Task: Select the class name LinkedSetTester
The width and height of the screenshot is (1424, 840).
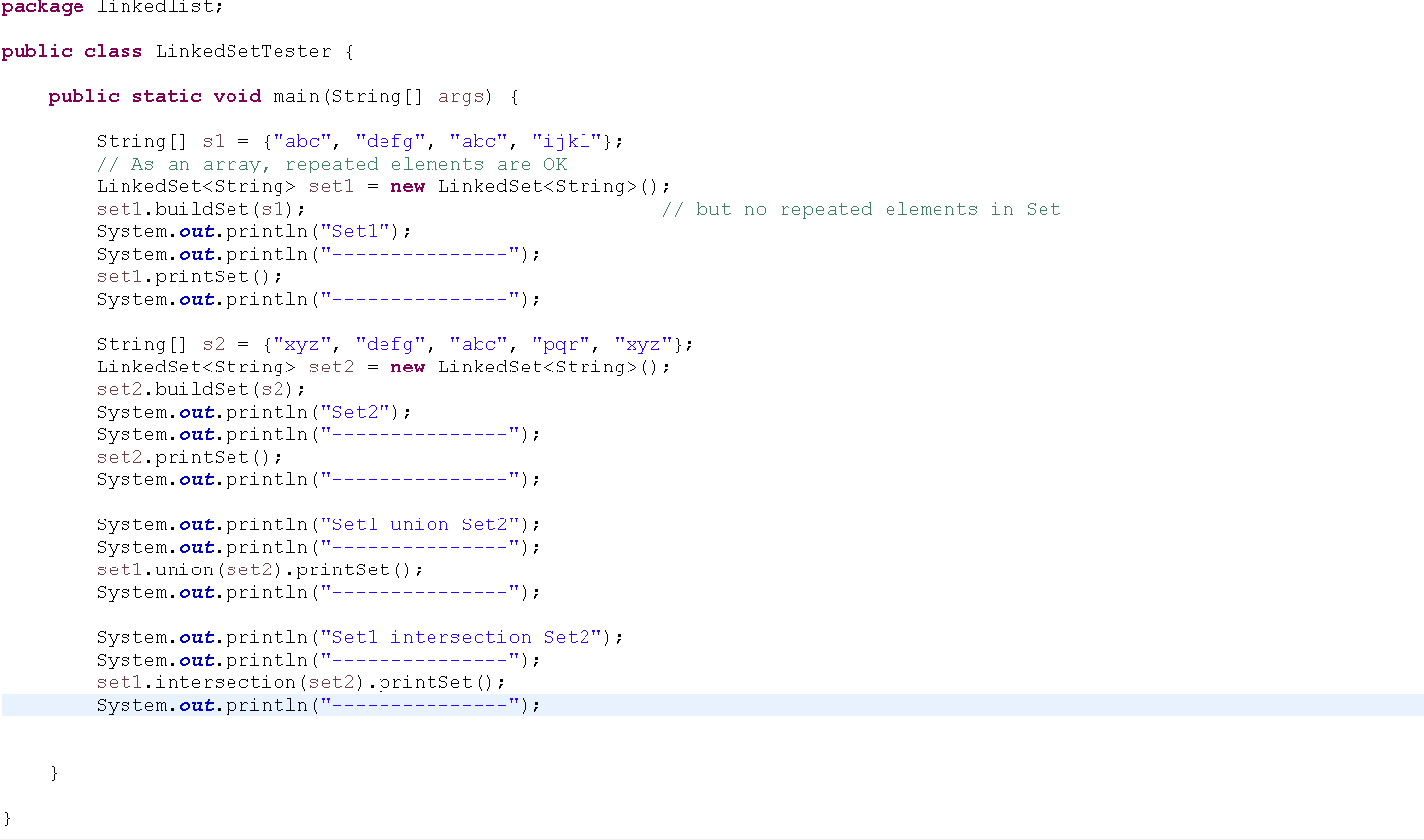Action: (x=244, y=51)
